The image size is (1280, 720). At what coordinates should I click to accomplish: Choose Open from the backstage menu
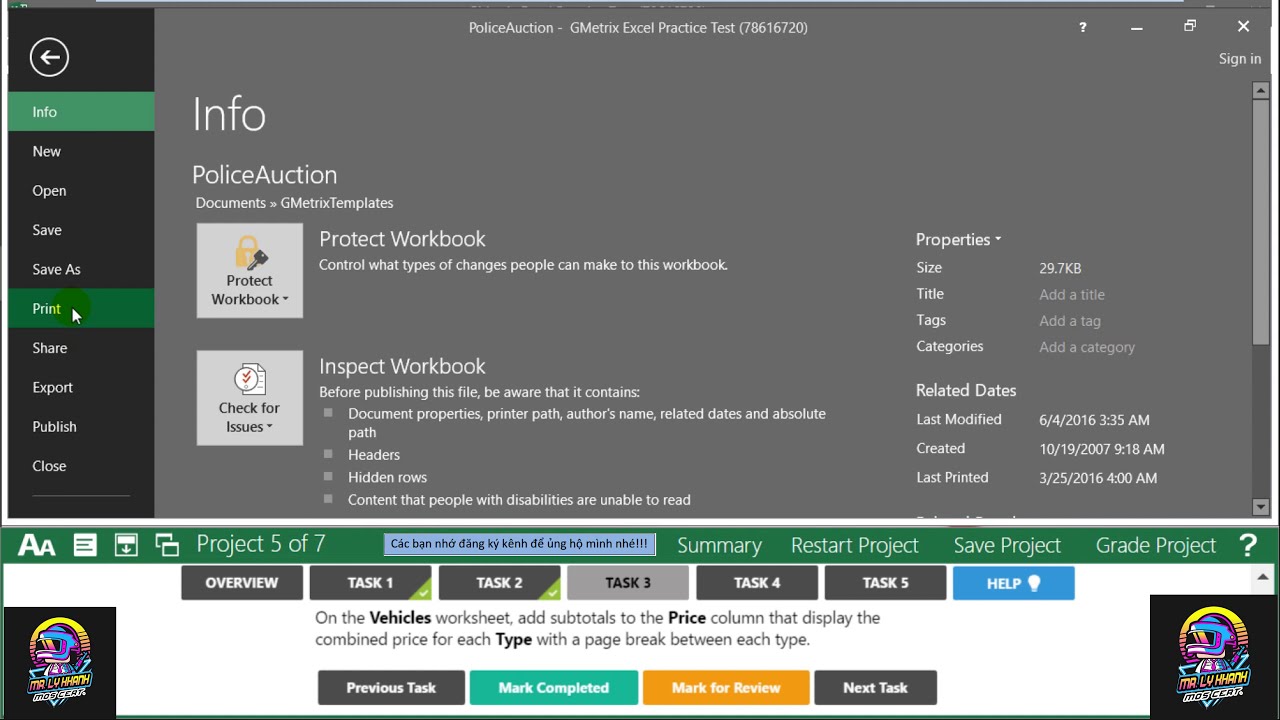pyautogui.click(x=81, y=191)
